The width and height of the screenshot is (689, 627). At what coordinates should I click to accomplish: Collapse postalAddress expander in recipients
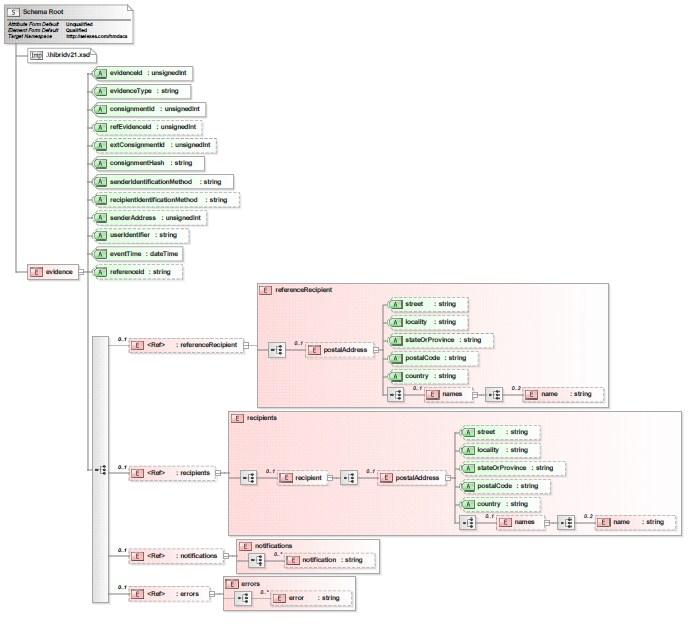(448, 478)
